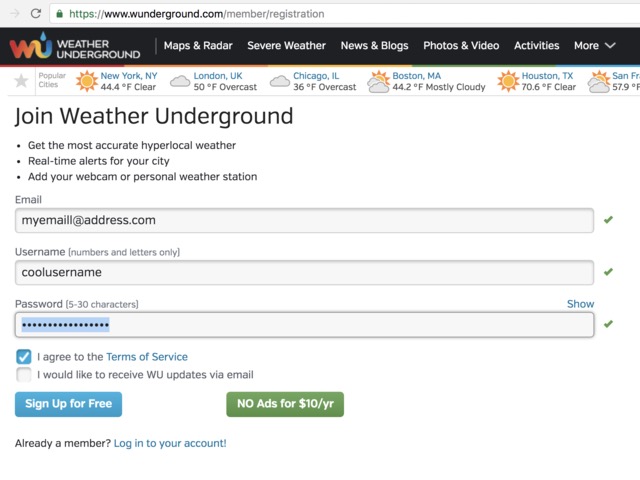Click the partly cloudy icon for San Francisco
Image resolution: width=640 pixels, height=480 pixels.
pos(598,81)
